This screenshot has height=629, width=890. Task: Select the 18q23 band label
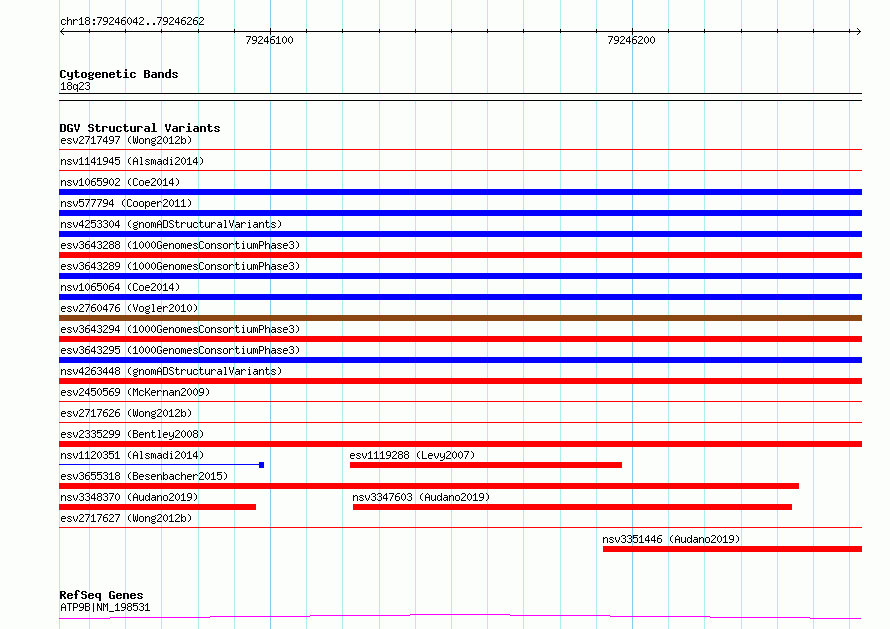pyautogui.click(x=75, y=86)
